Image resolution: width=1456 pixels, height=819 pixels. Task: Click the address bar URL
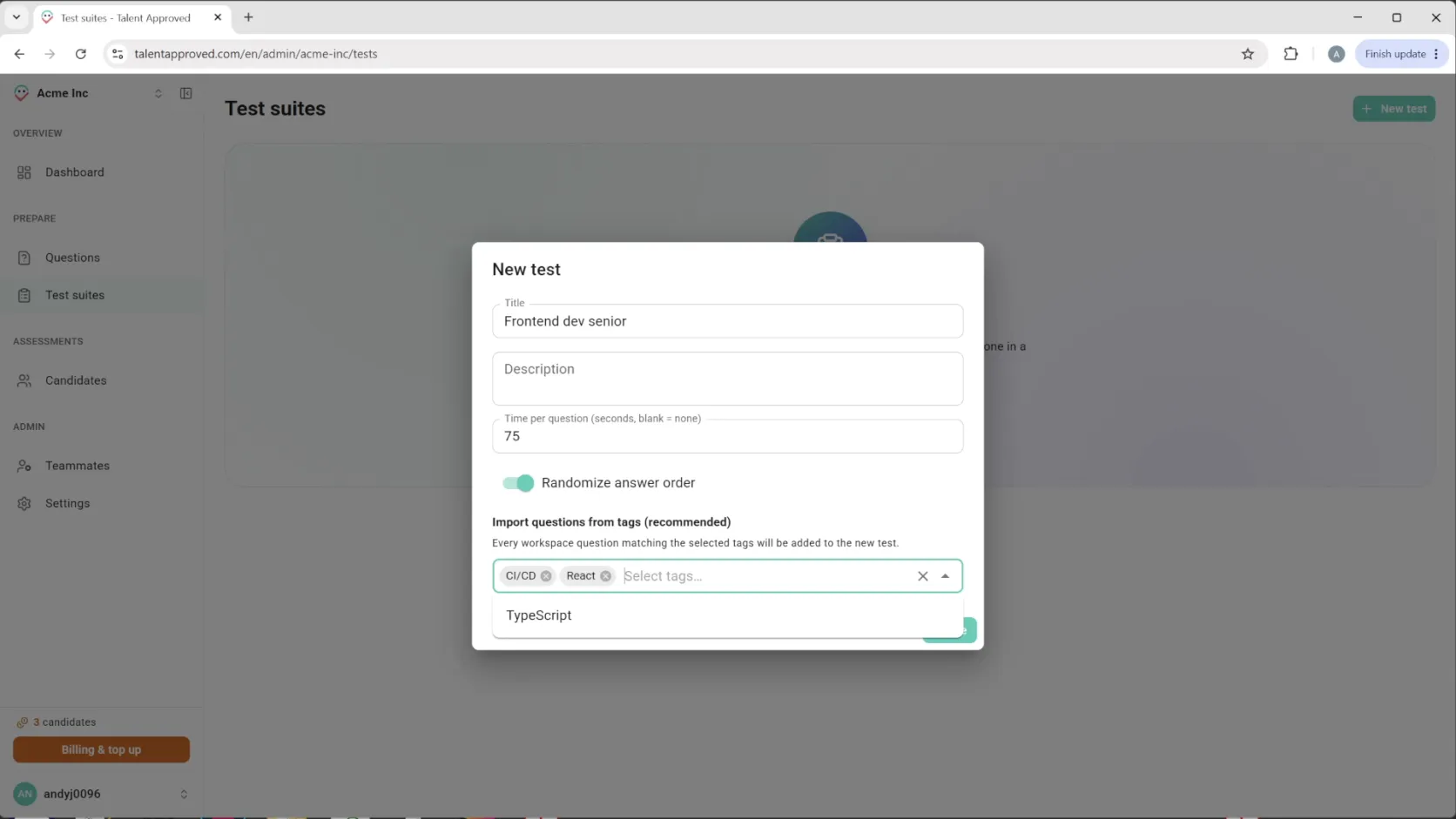point(256,54)
